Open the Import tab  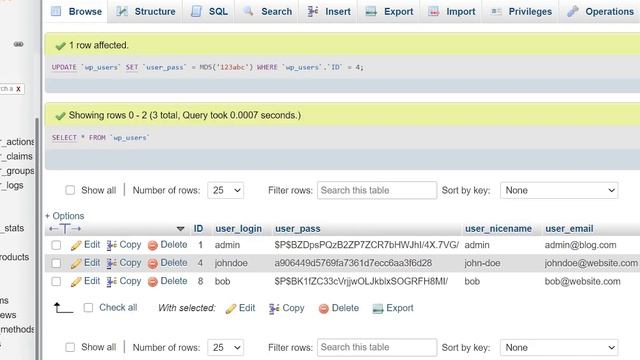pyautogui.click(x=452, y=11)
